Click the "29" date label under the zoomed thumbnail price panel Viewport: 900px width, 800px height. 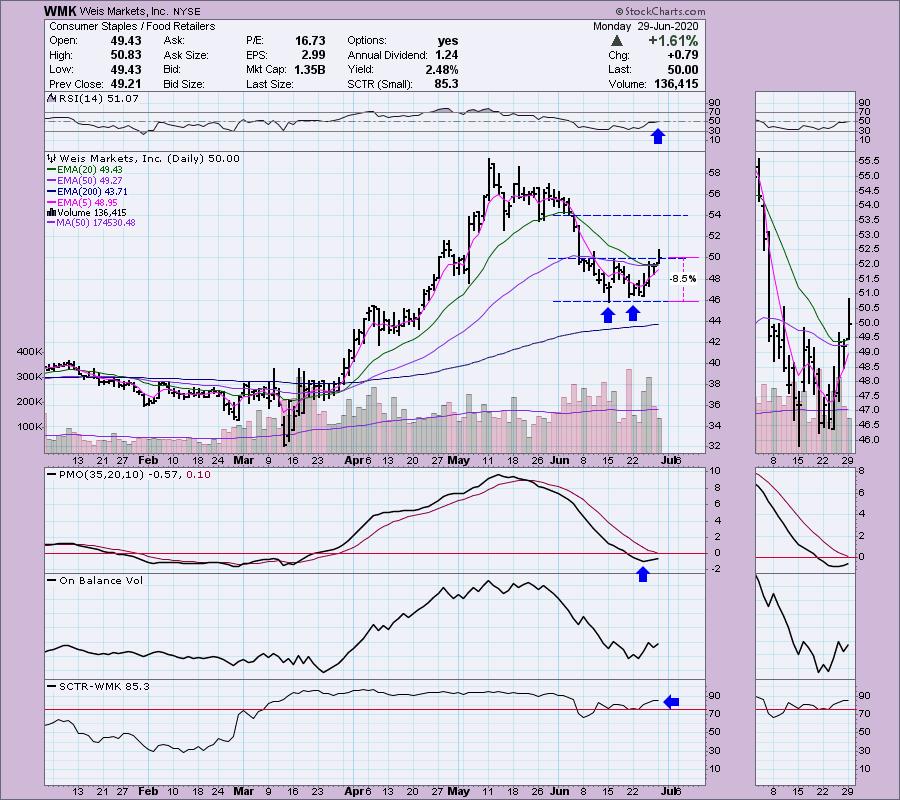(848, 460)
